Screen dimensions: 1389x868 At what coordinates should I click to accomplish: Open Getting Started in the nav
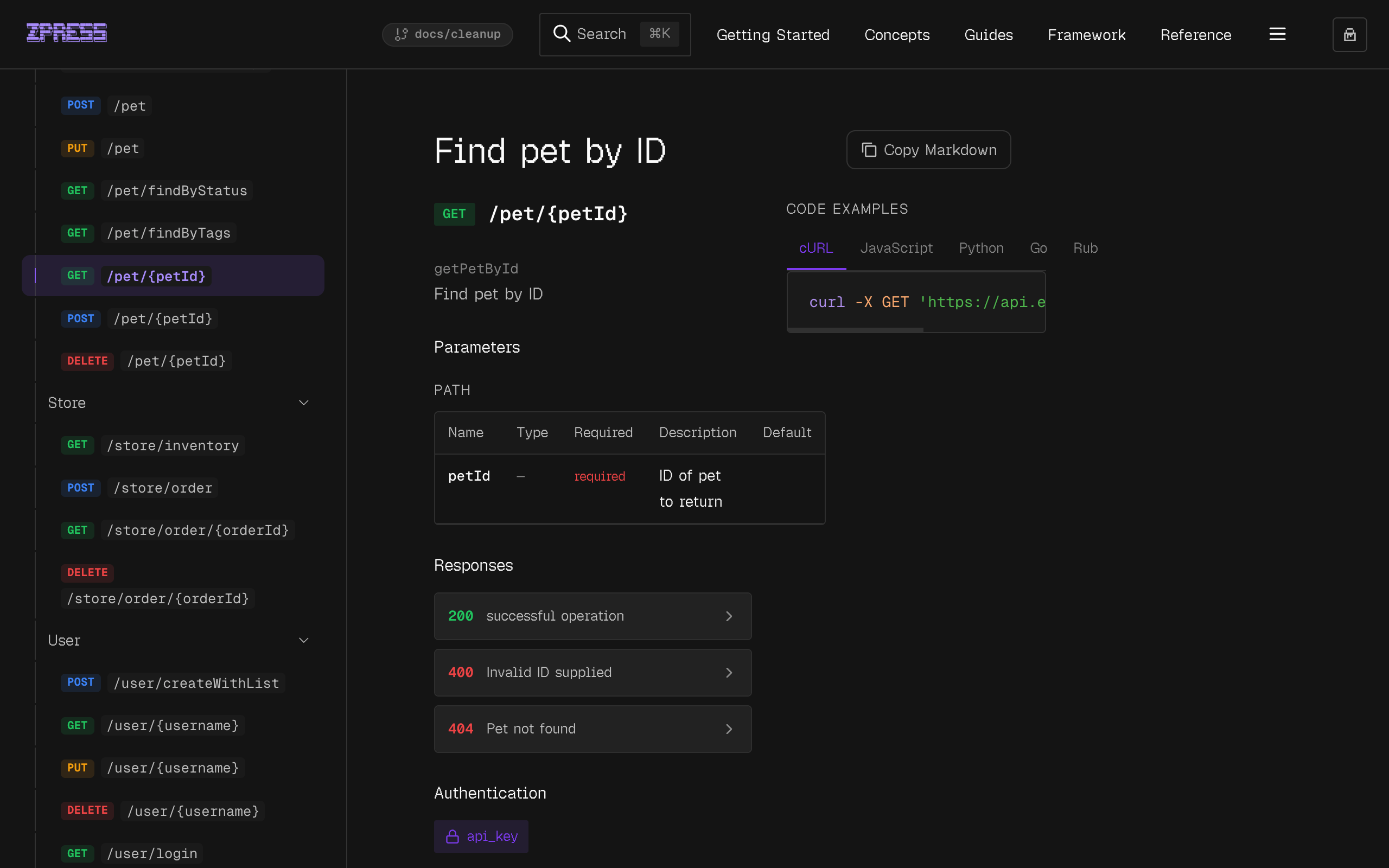pyautogui.click(x=773, y=35)
